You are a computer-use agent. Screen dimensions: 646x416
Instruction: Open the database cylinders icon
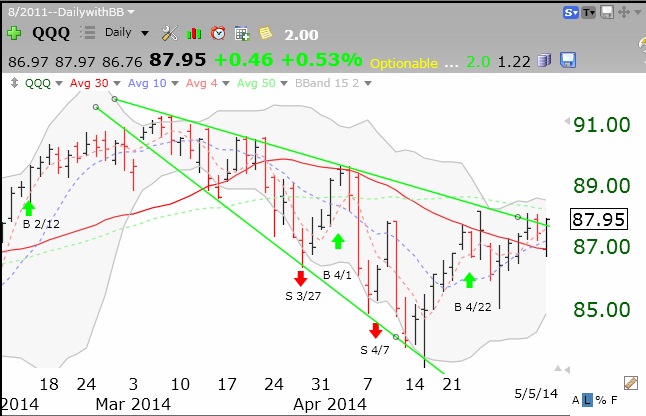544,61
